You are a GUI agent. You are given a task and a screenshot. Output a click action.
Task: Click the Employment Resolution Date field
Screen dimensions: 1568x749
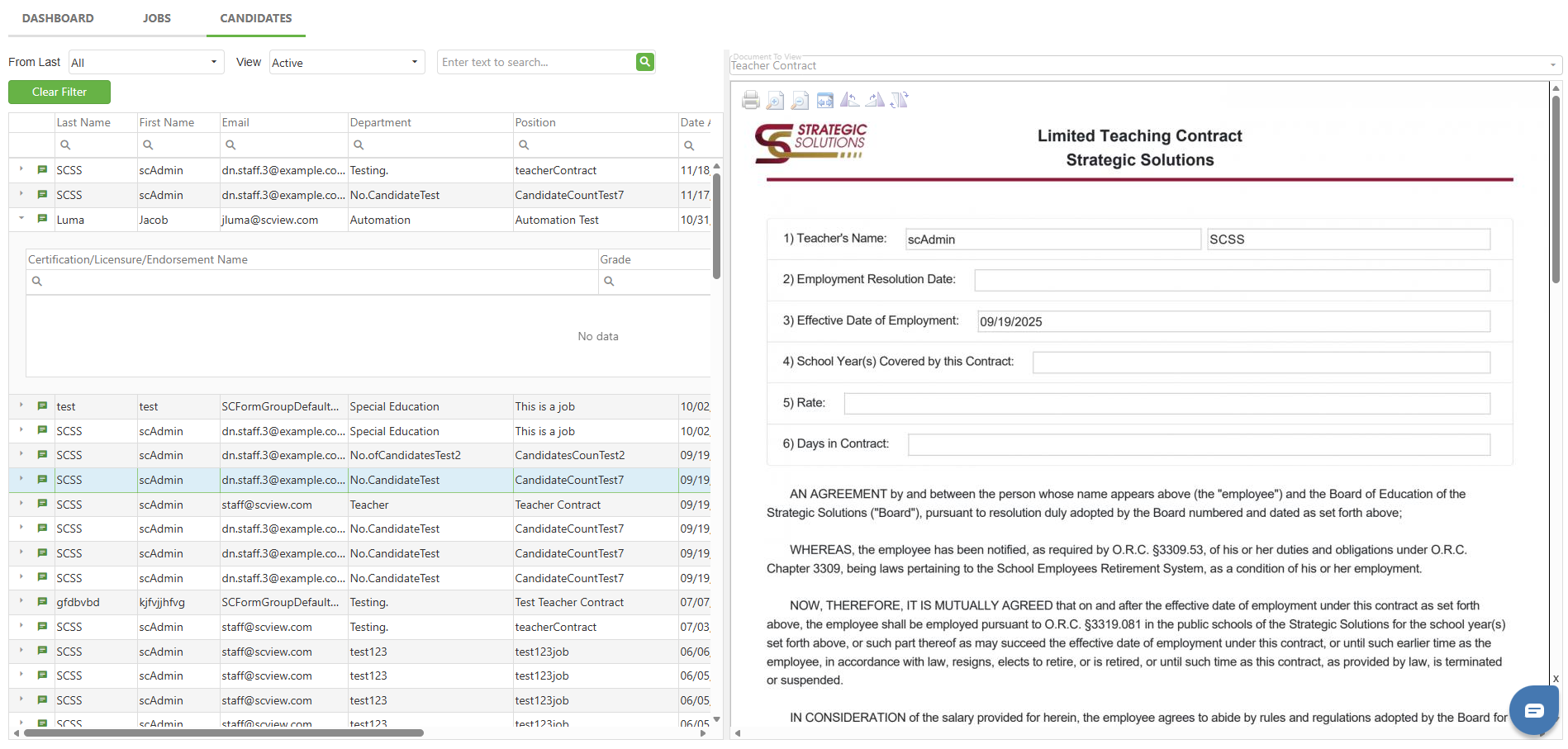[x=1233, y=280]
